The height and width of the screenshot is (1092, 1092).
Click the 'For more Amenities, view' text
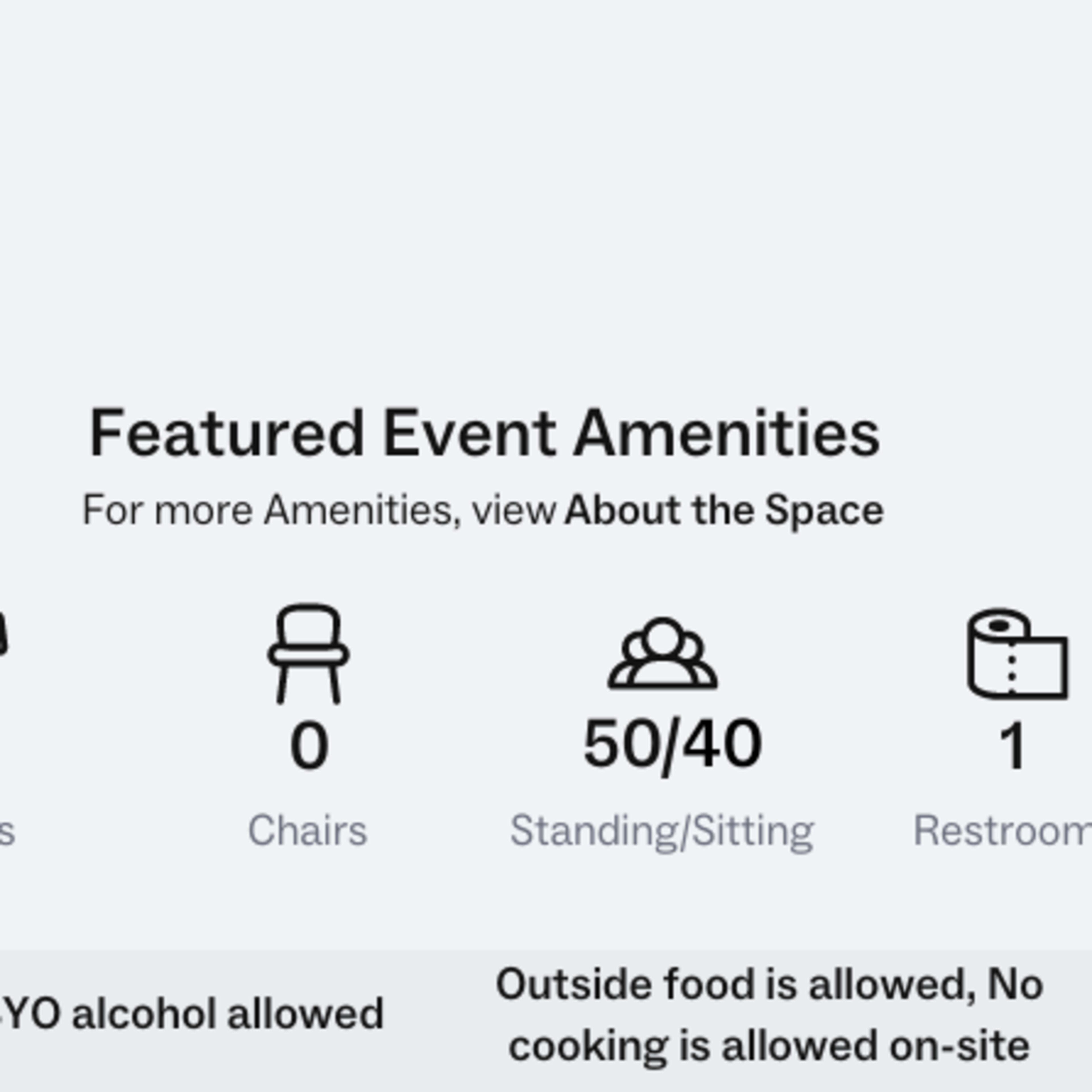[320, 510]
